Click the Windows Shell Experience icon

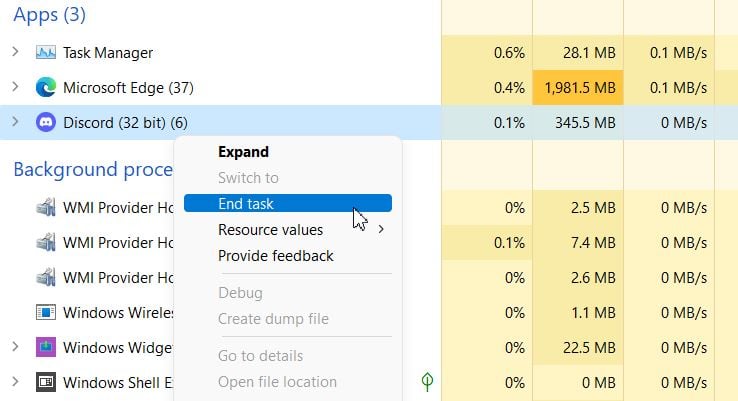[x=46, y=382]
